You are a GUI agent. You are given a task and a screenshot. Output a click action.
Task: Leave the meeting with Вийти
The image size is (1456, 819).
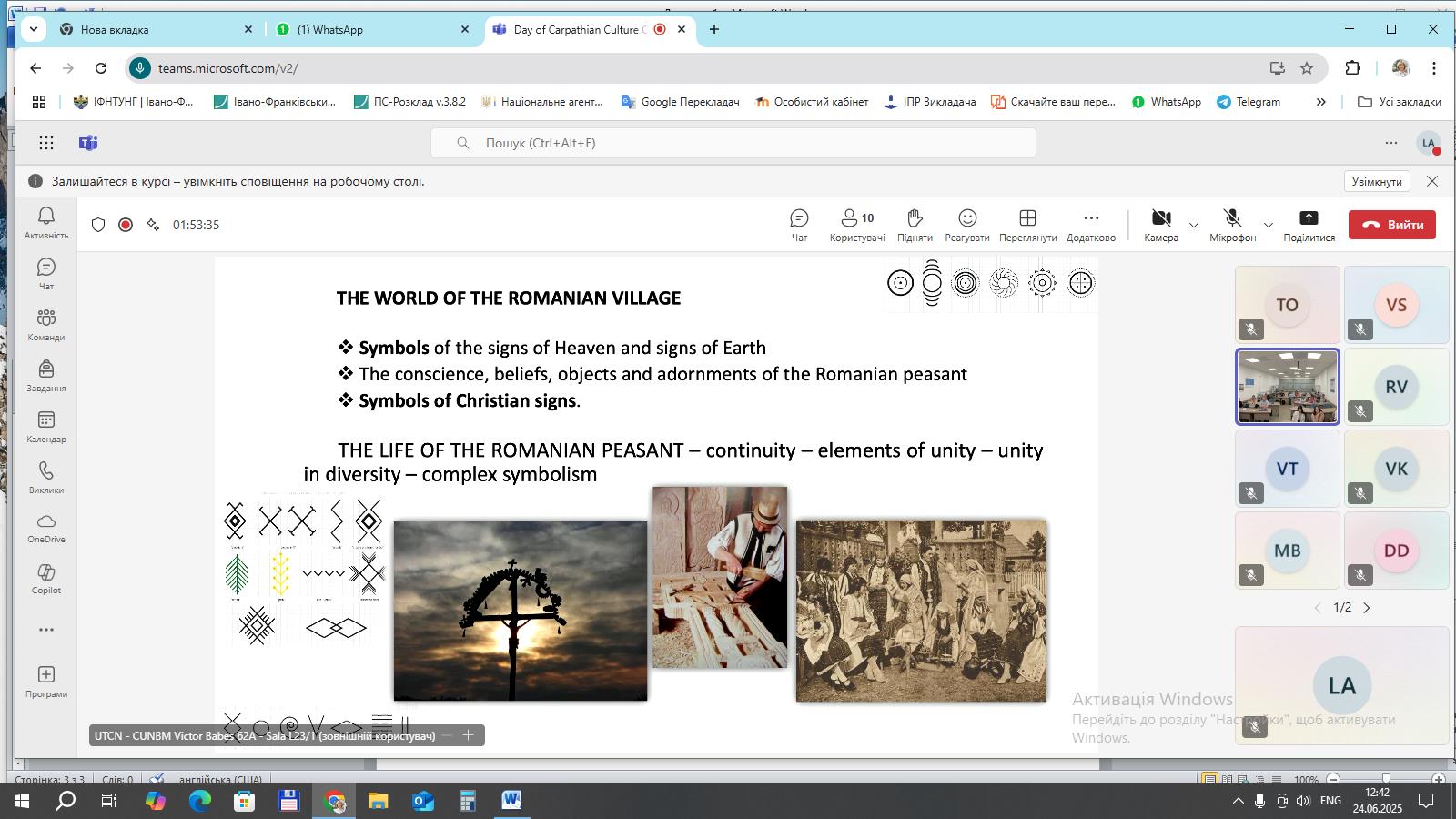coord(1392,225)
